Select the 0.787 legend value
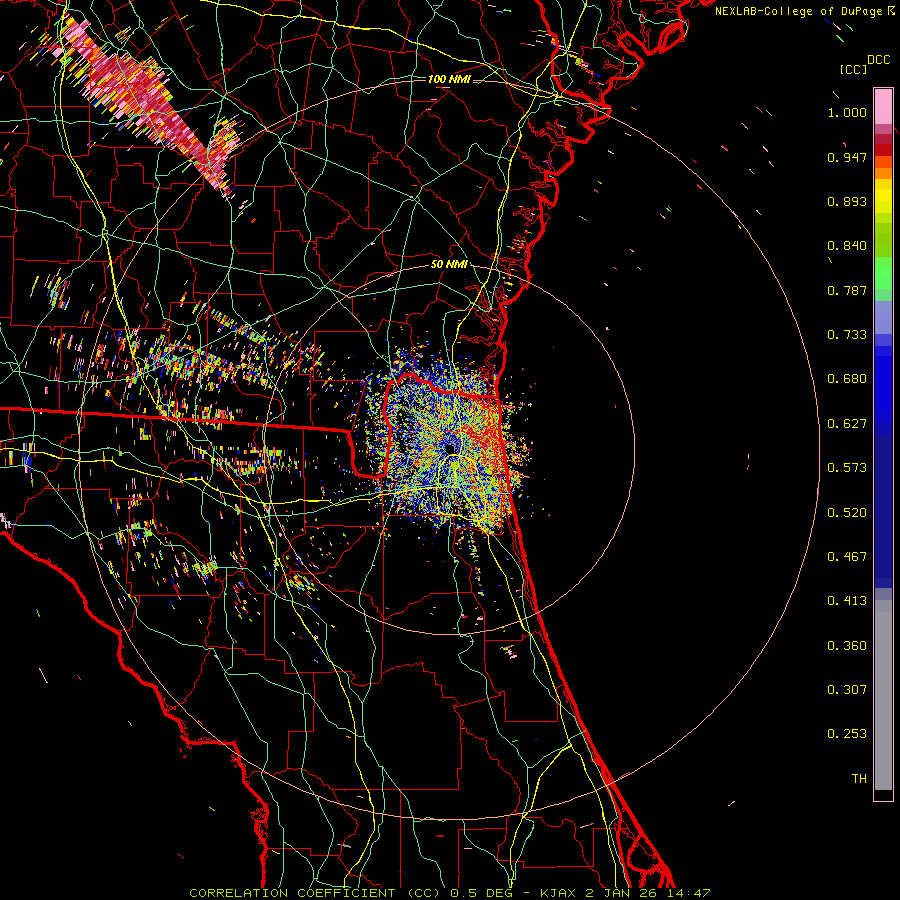 847,290
